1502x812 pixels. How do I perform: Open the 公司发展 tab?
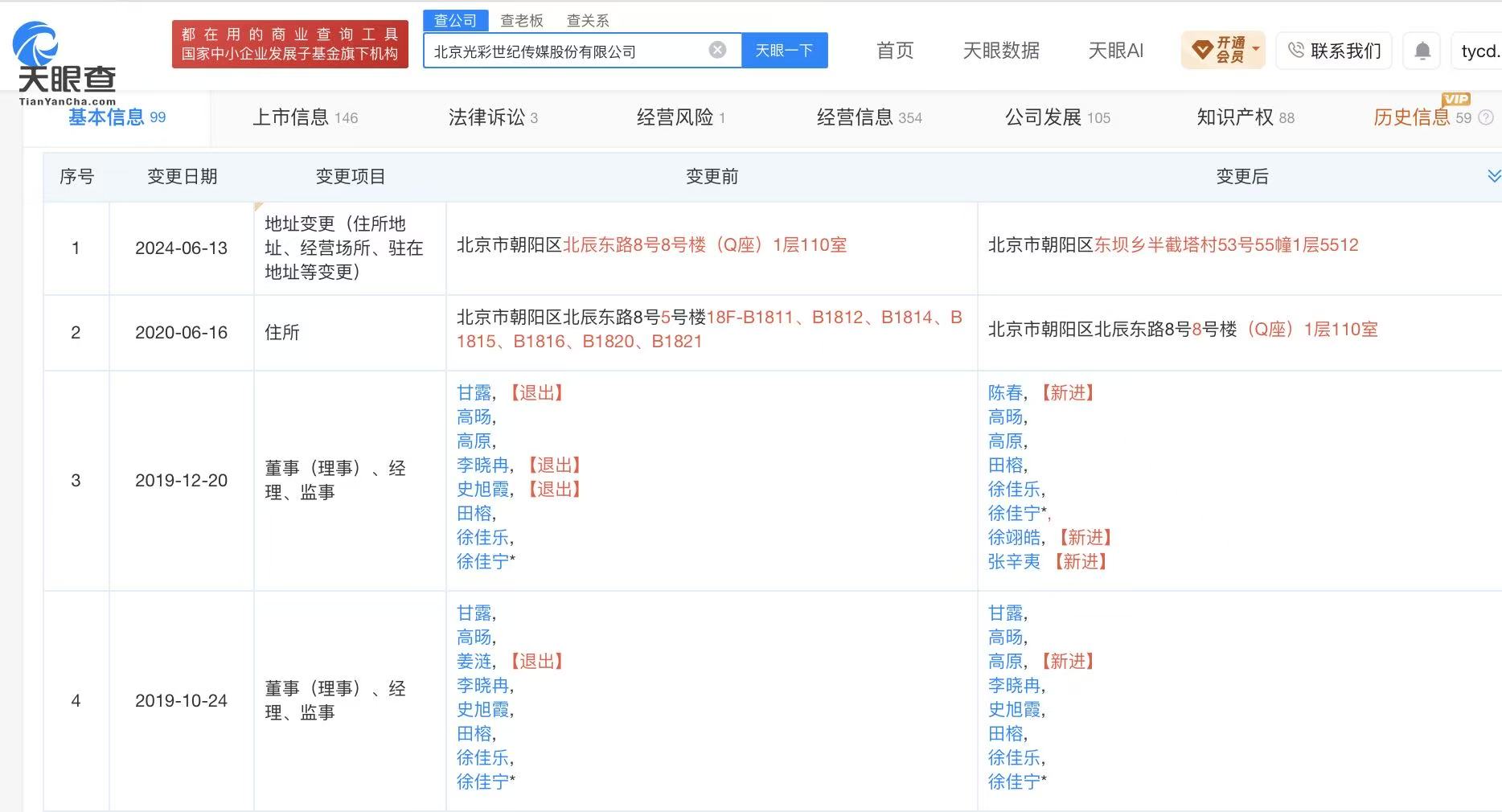(x=1057, y=117)
